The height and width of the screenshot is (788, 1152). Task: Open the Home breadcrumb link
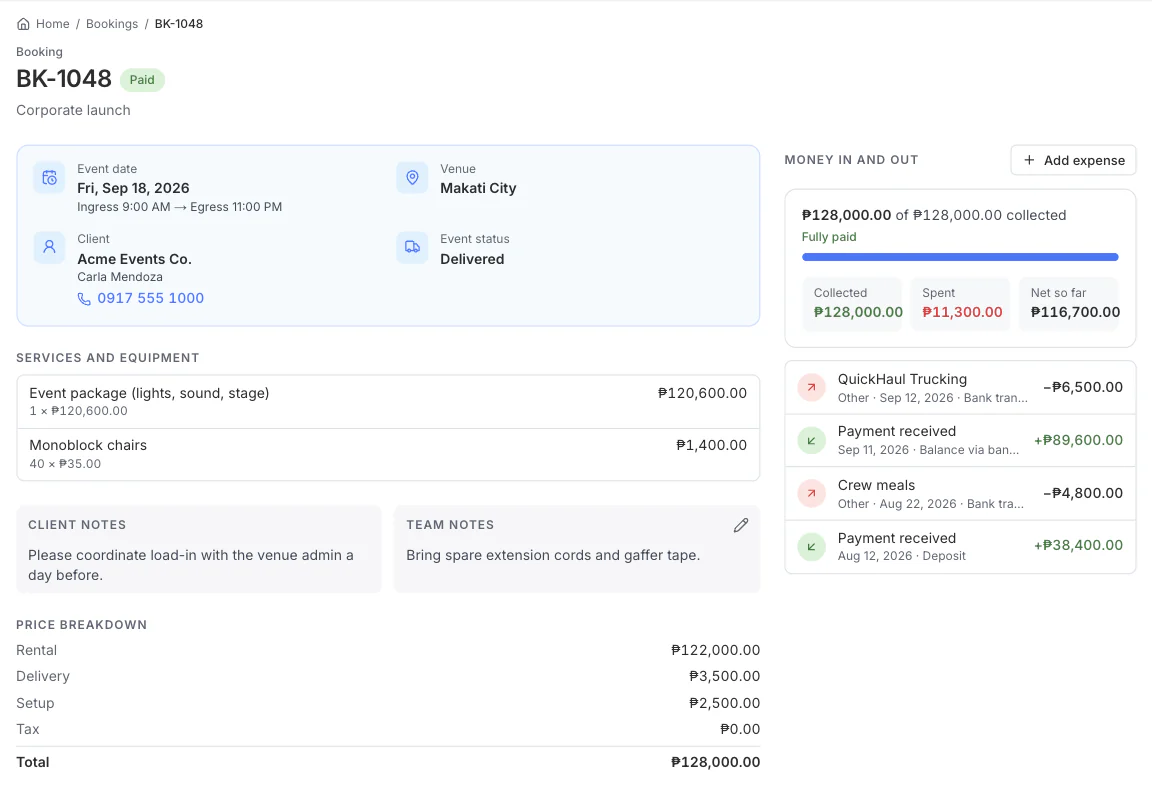click(x=52, y=24)
